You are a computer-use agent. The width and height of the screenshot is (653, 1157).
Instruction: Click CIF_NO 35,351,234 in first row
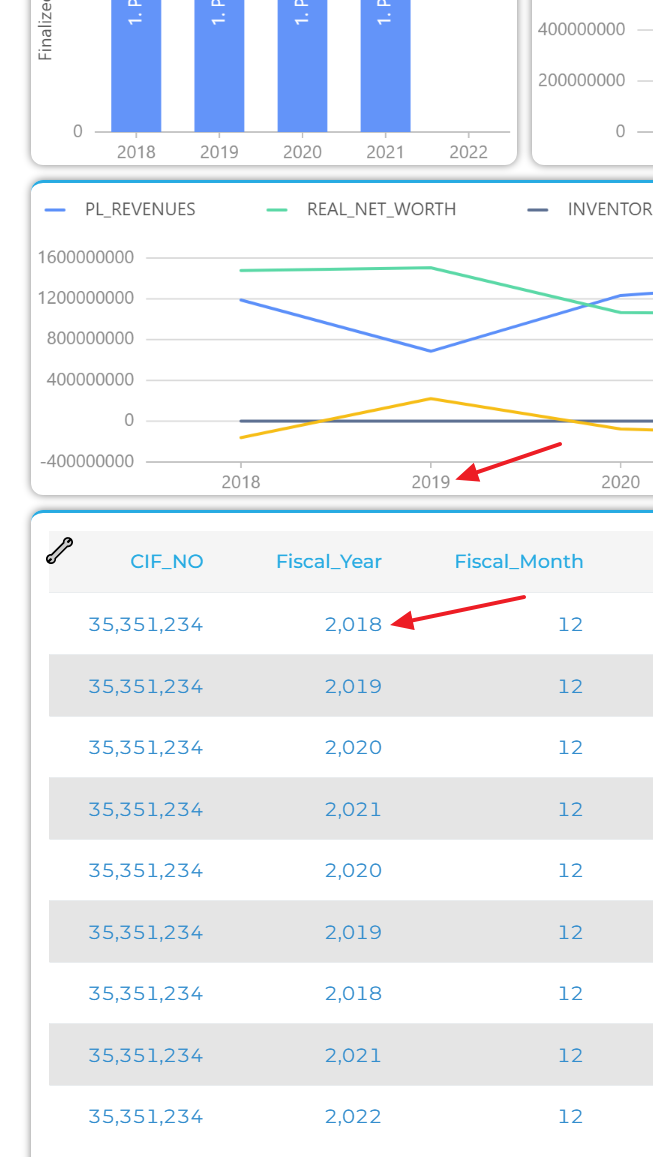145,624
